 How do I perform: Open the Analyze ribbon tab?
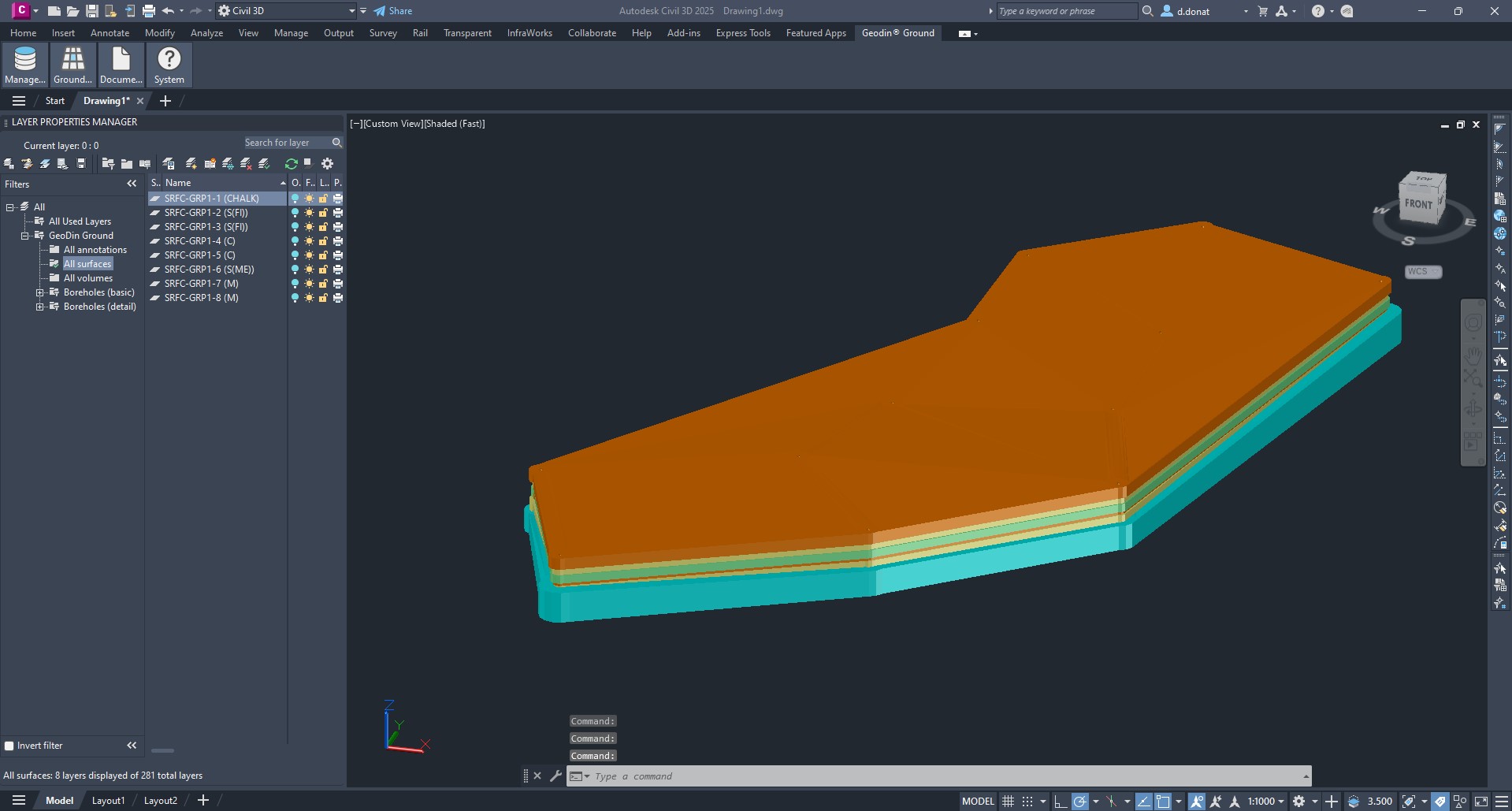(x=206, y=33)
